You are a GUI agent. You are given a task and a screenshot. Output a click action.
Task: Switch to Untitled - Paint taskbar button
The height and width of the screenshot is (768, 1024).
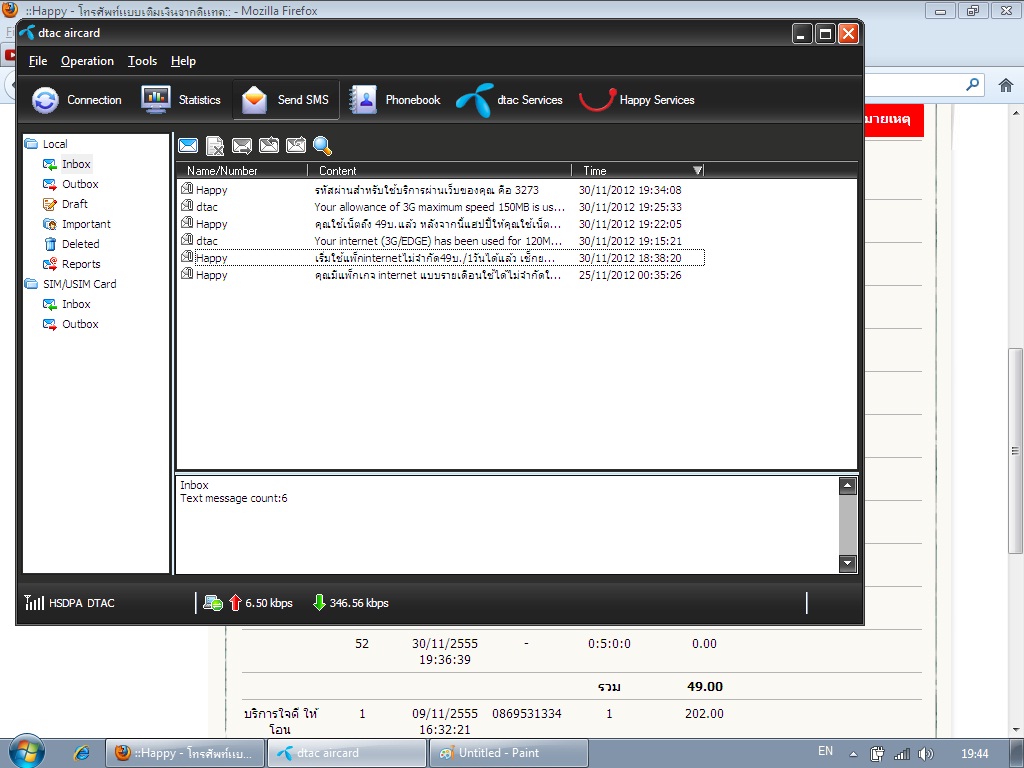click(509, 753)
